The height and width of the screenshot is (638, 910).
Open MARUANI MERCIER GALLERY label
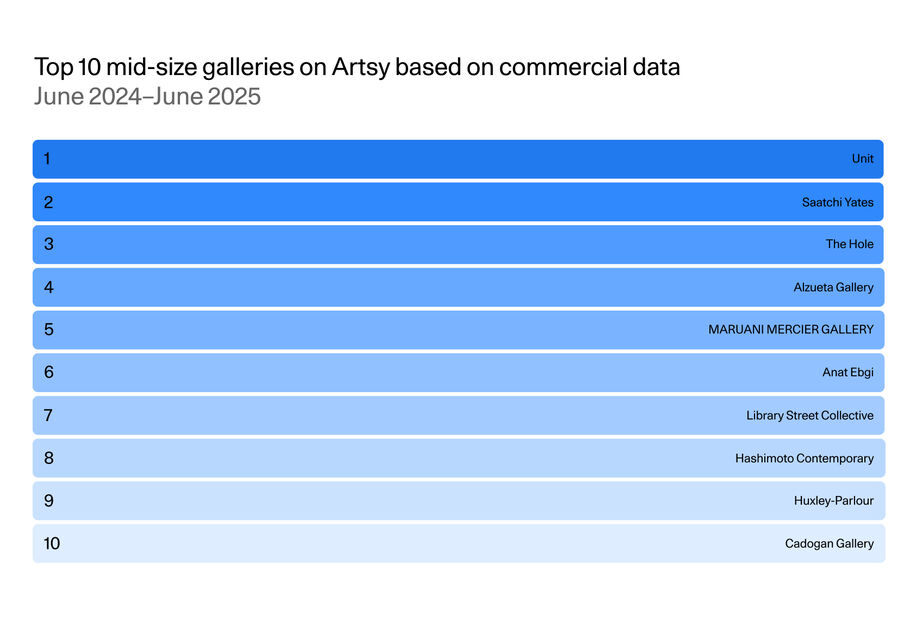pos(790,329)
